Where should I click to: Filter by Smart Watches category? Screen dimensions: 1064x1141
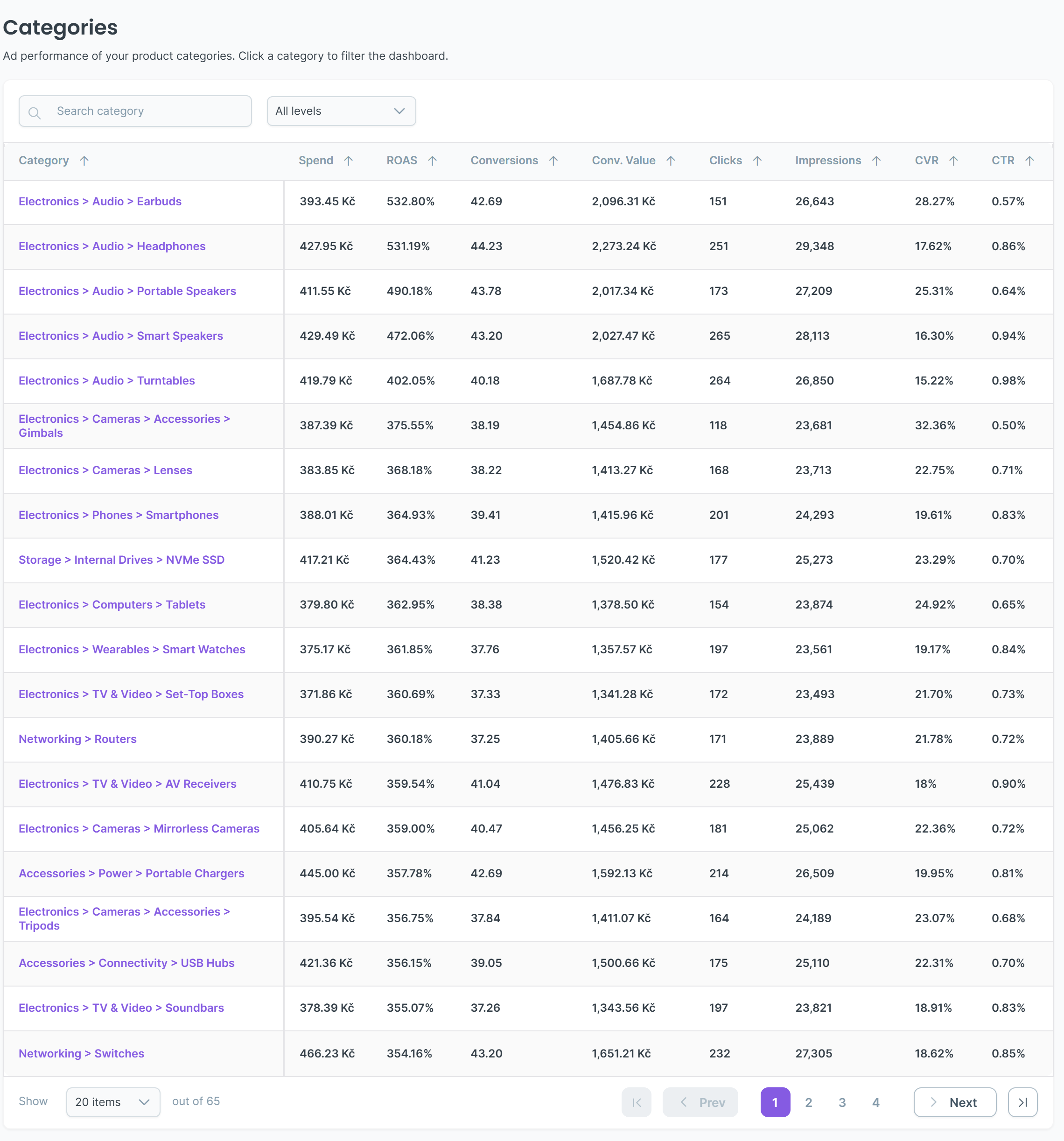[x=132, y=649]
